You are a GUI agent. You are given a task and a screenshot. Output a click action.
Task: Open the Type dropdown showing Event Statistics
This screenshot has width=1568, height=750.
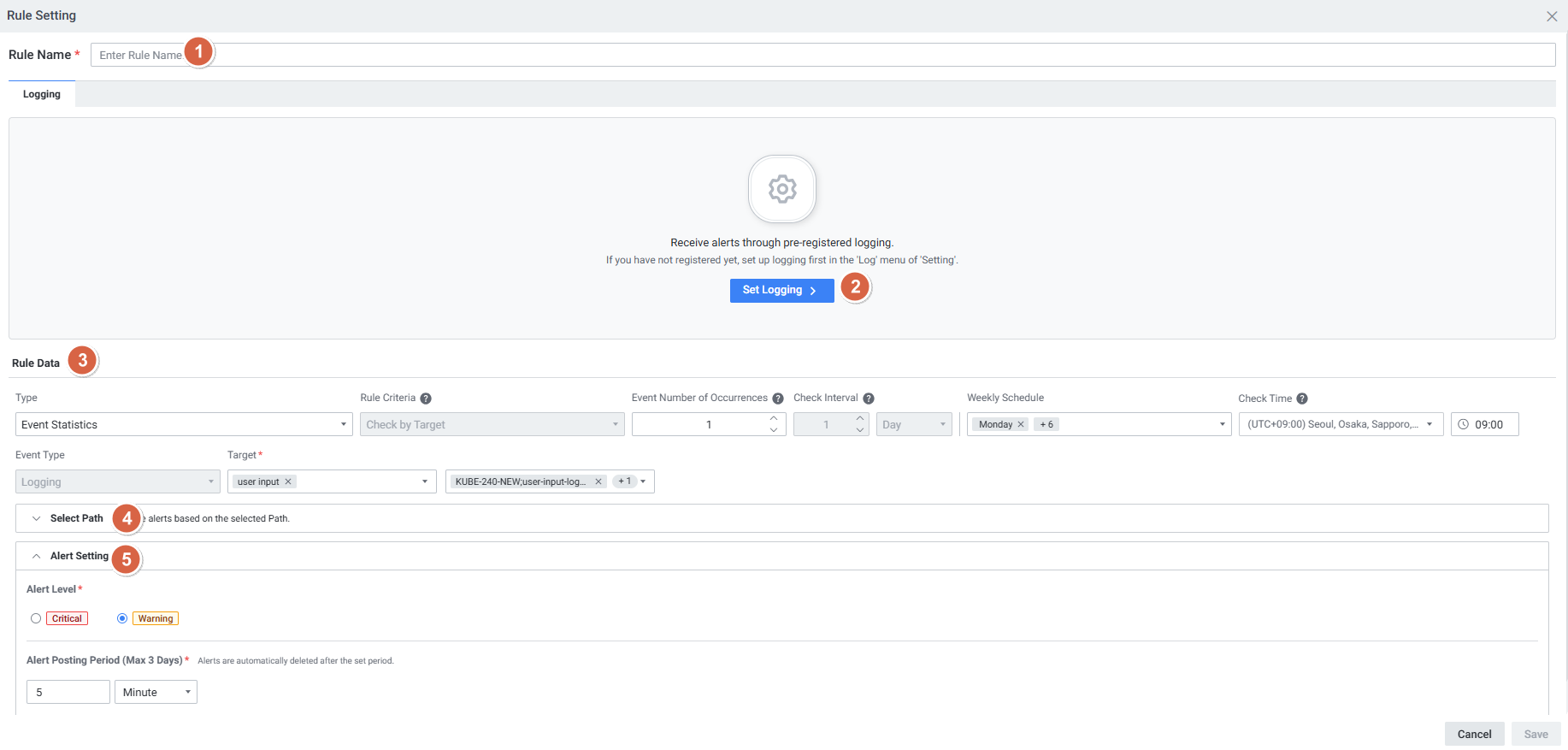(x=184, y=424)
